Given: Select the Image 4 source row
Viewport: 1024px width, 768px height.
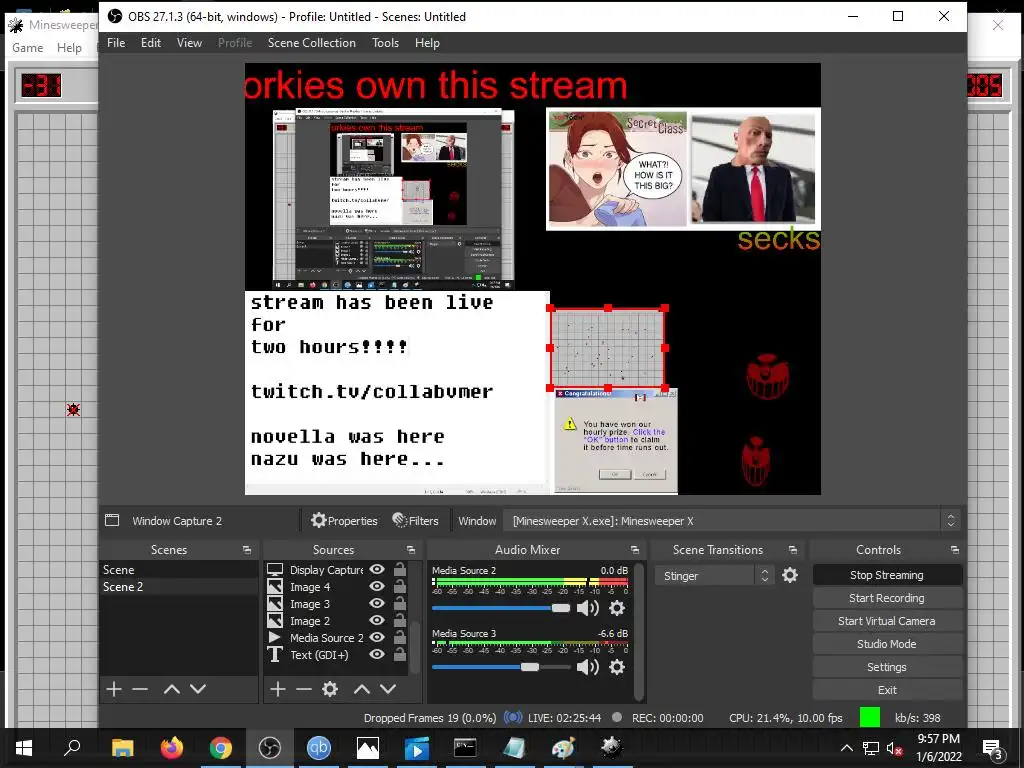Looking at the screenshot, I should pos(336,586).
